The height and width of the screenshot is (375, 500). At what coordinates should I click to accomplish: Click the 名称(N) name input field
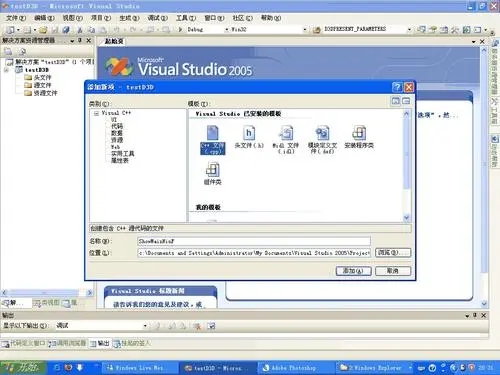click(x=254, y=241)
